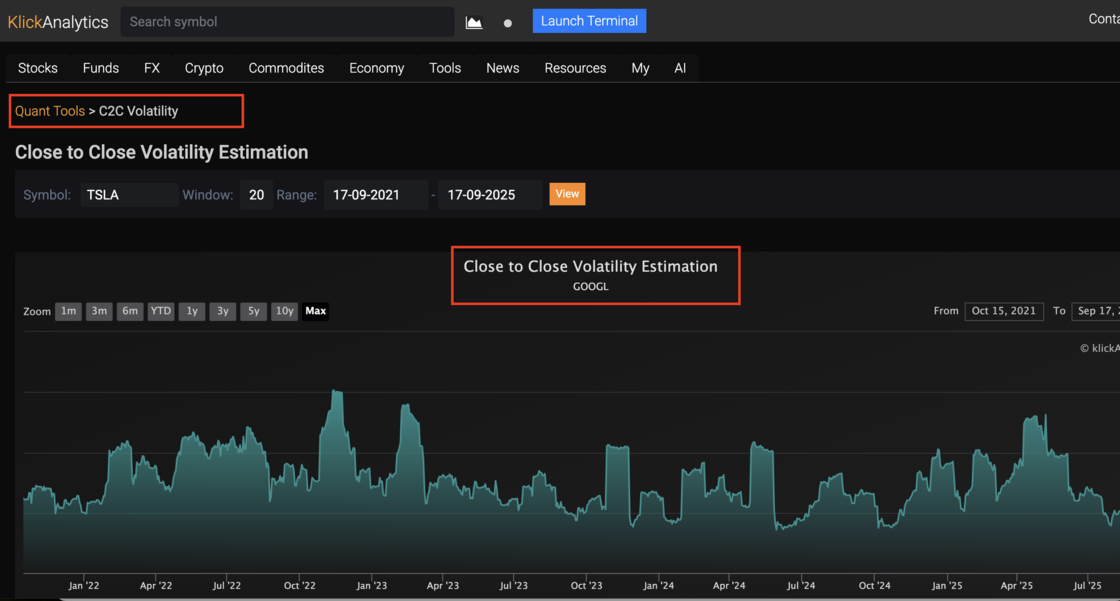Edit the TSLA symbol field
This screenshot has width=1120, height=601.
pos(129,194)
